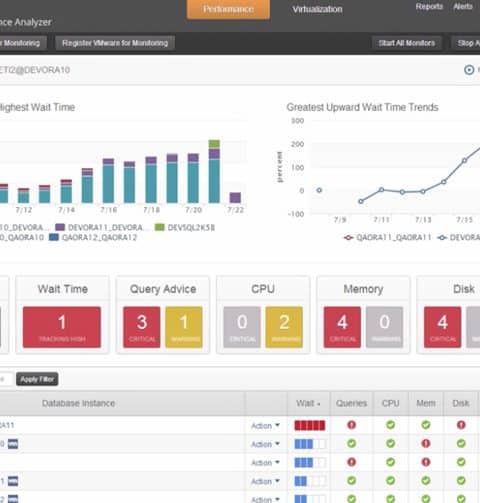Viewport: 480px width, 503px height.
Task: Toggle the green DEVSQL2K58 legend swatch
Action: pyautogui.click(x=160, y=227)
